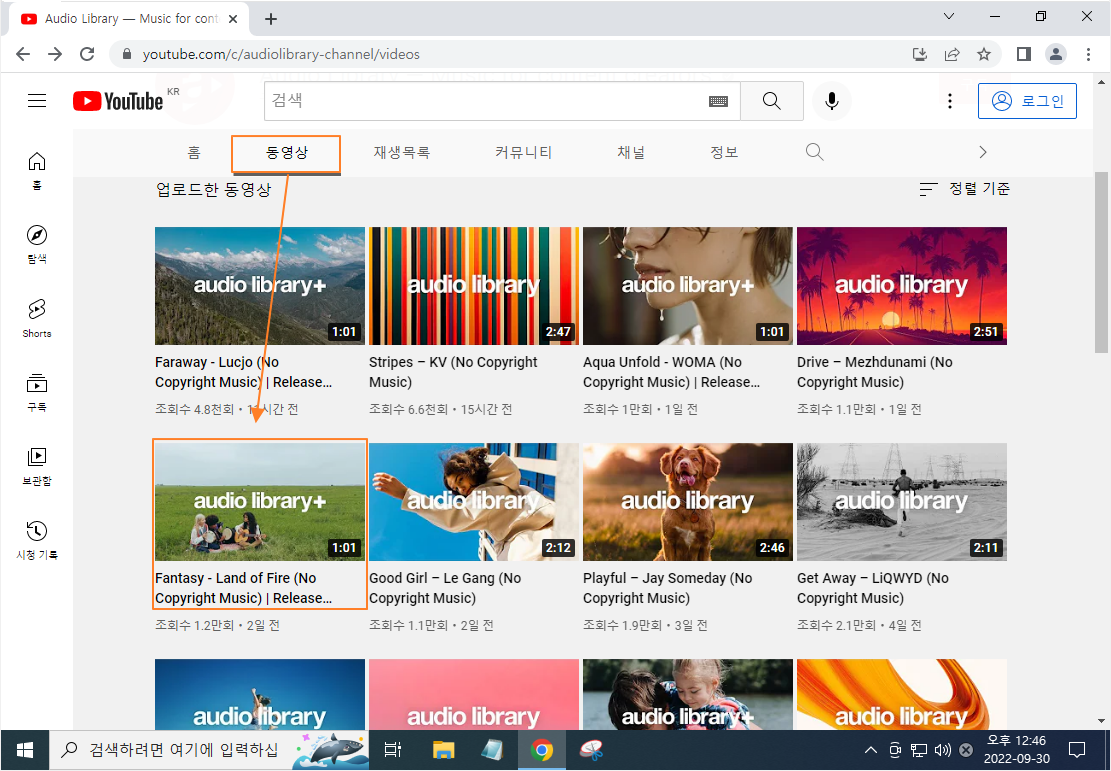Image resolution: width=1111 pixels, height=771 pixels.
Task: Open the on-screen keyboard icon in search box
Action: (x=718, y=101)
